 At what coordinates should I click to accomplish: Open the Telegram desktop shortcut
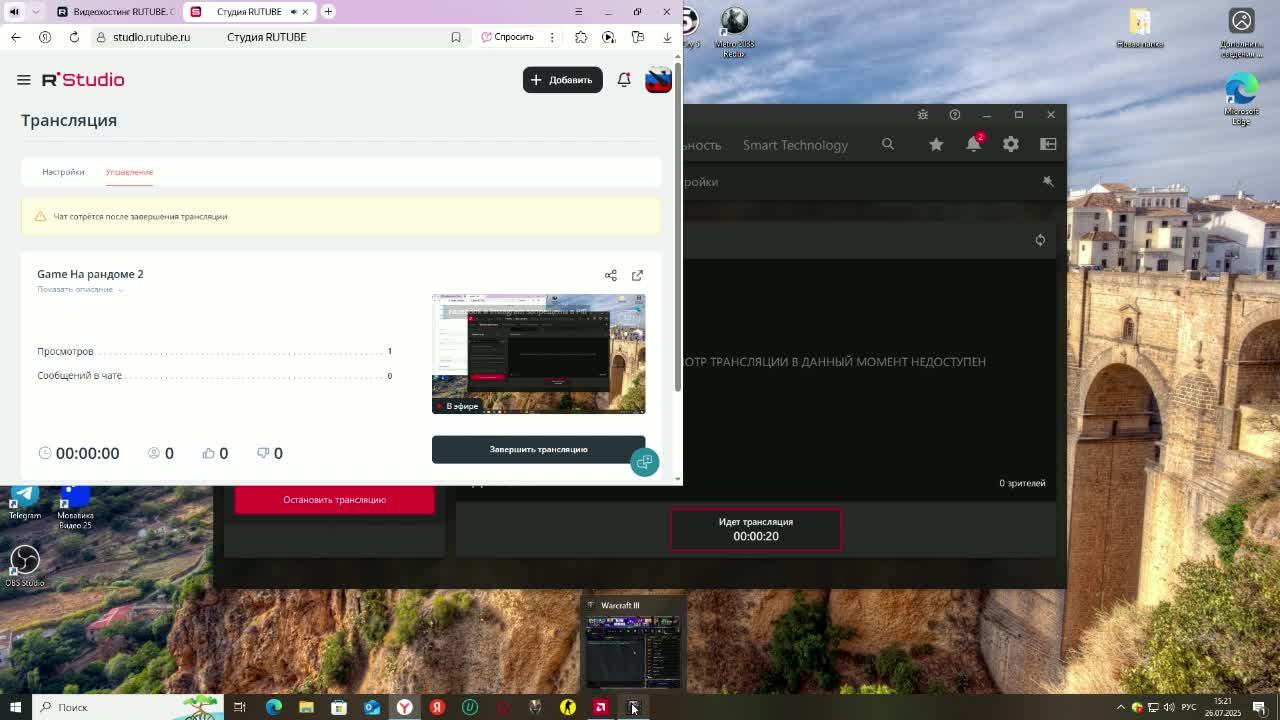[x=25, y=502]
